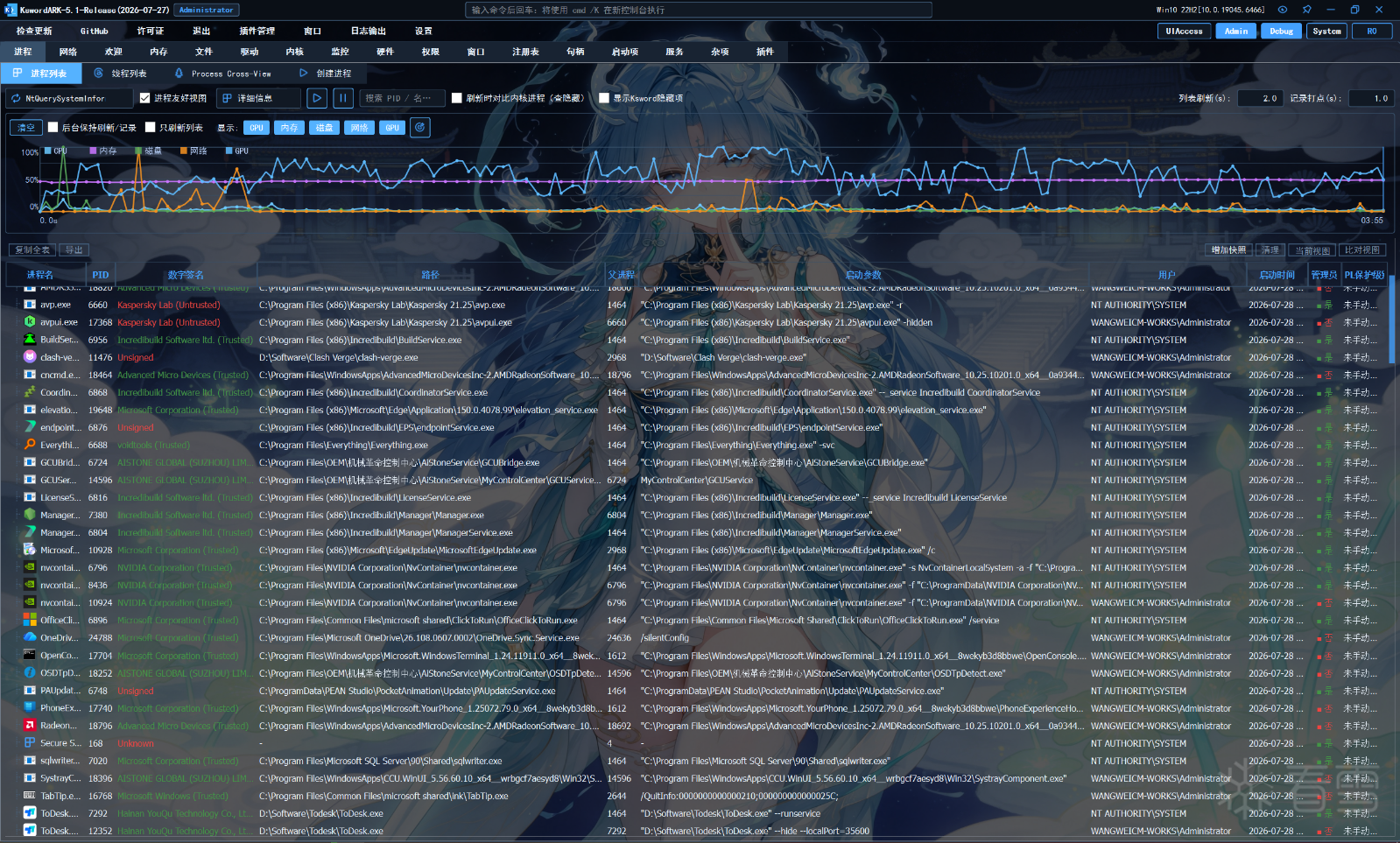1400x843 pixels.
Task: Switch to the 注册表 tab
Action: click(x=525, y=52)
